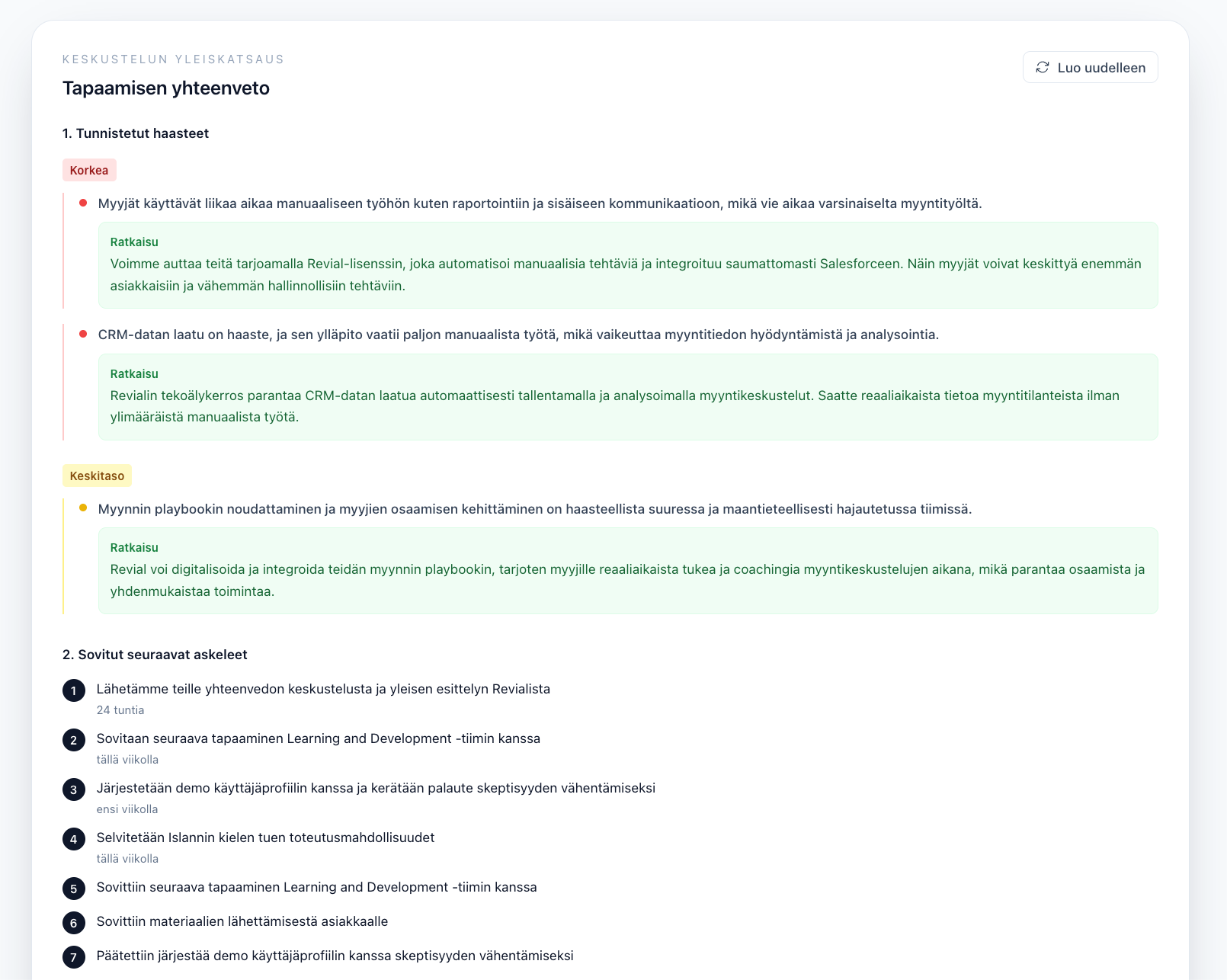This screenshot has width=1227, height=980.
Task: Click solution text 'Revial voi digitalisoida ja integroida'
Action: coord(627,580)
